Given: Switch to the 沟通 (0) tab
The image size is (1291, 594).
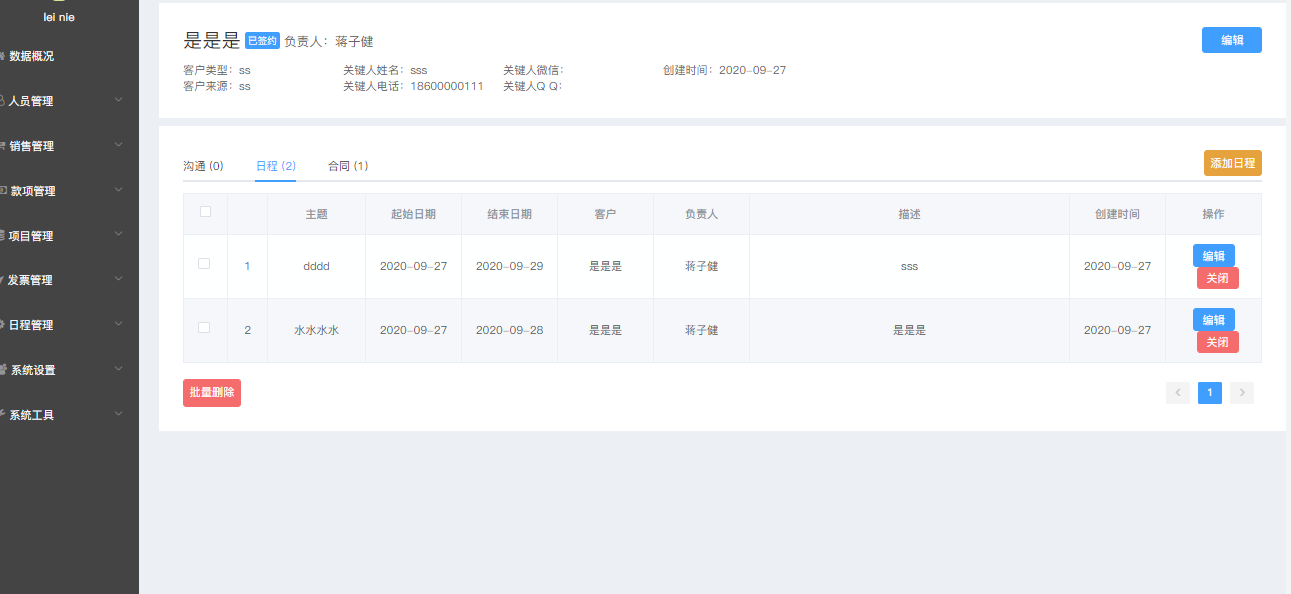Looking at the screenshot, I should click(x=203, y=166).
